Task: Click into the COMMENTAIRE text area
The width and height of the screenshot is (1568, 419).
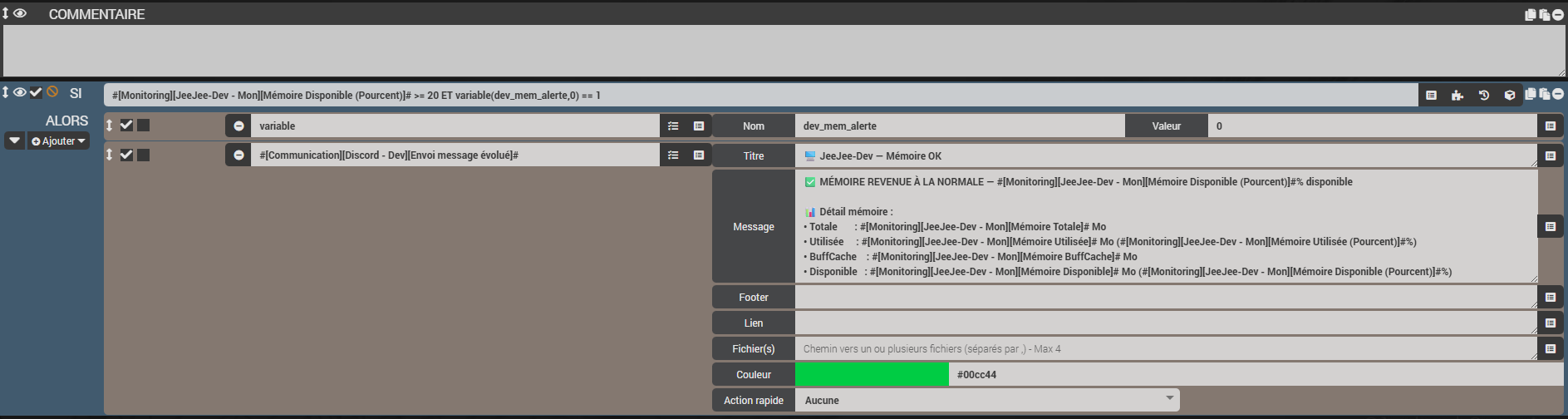Action: click(x=784, y=51)
